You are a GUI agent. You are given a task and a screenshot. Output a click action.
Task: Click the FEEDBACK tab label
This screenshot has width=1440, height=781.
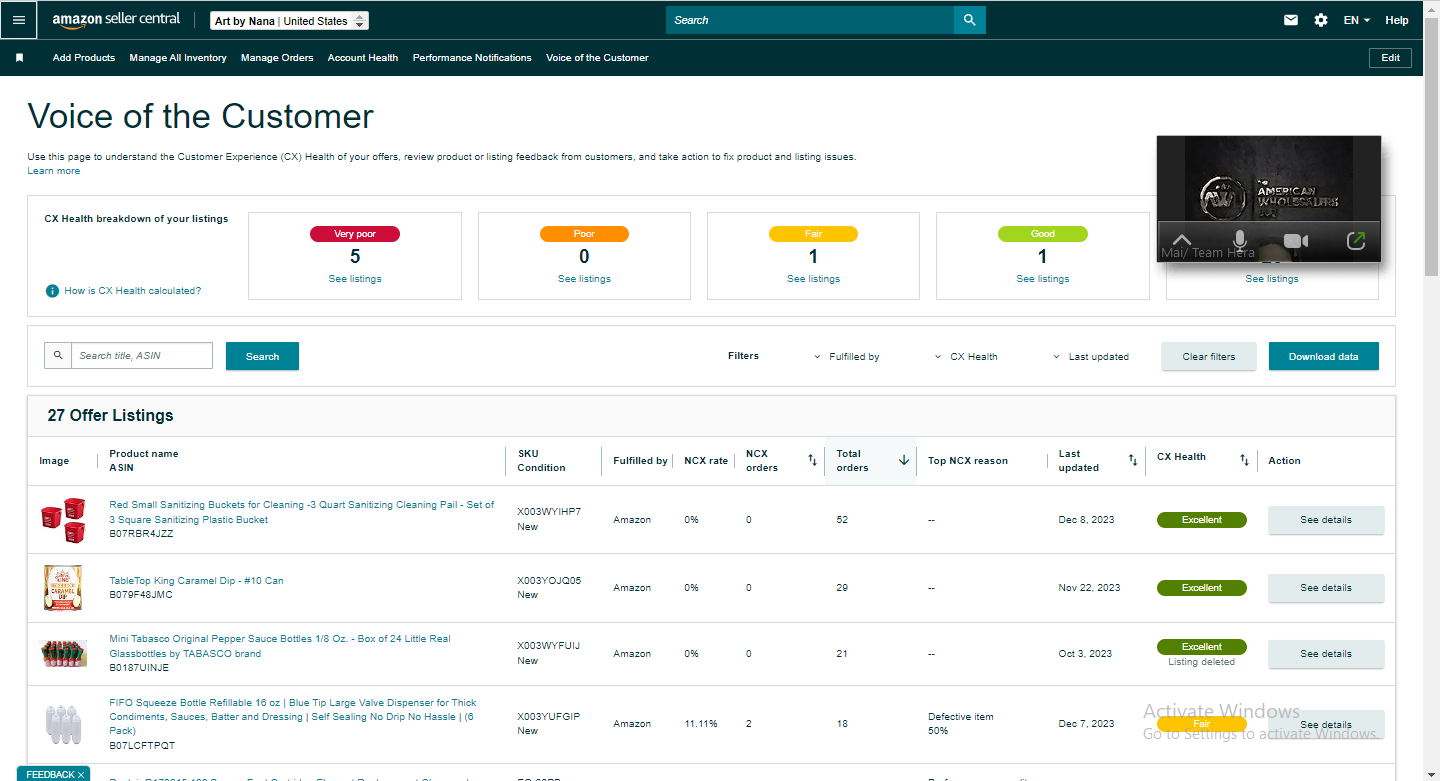point(49,774)
